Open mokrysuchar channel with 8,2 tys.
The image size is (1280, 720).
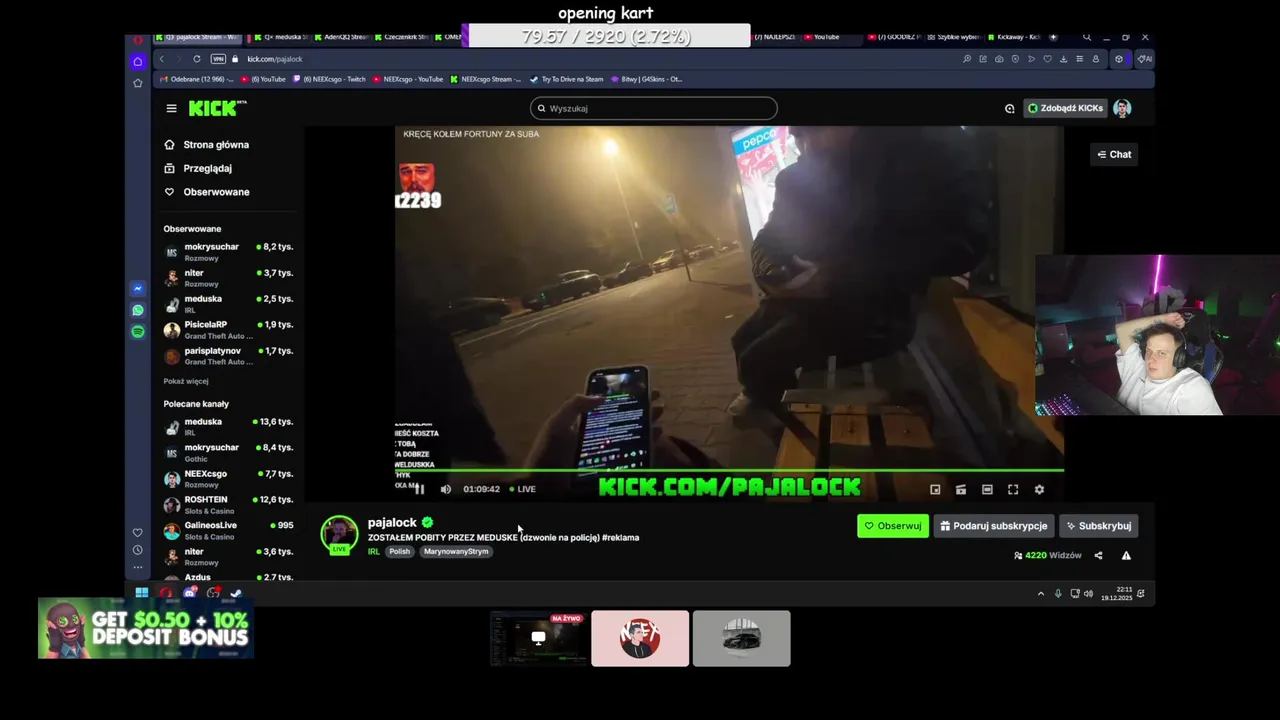(x=228, y=251)
